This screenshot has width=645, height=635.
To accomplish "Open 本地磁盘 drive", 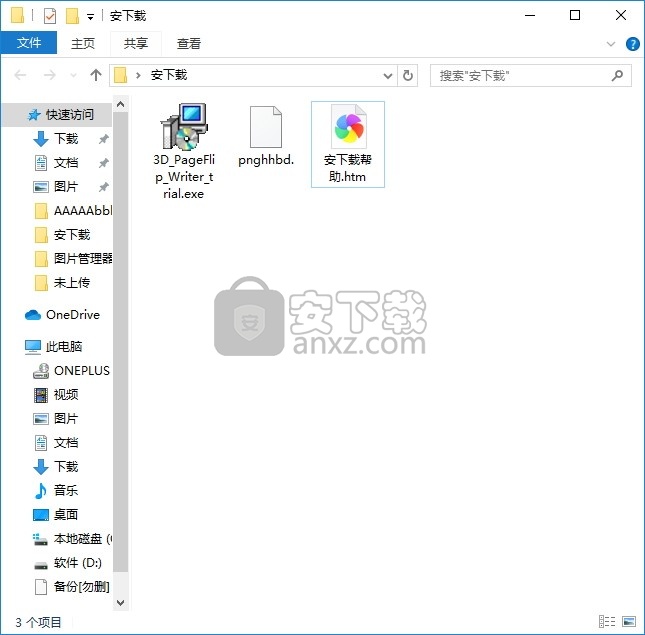I will 72,538.
